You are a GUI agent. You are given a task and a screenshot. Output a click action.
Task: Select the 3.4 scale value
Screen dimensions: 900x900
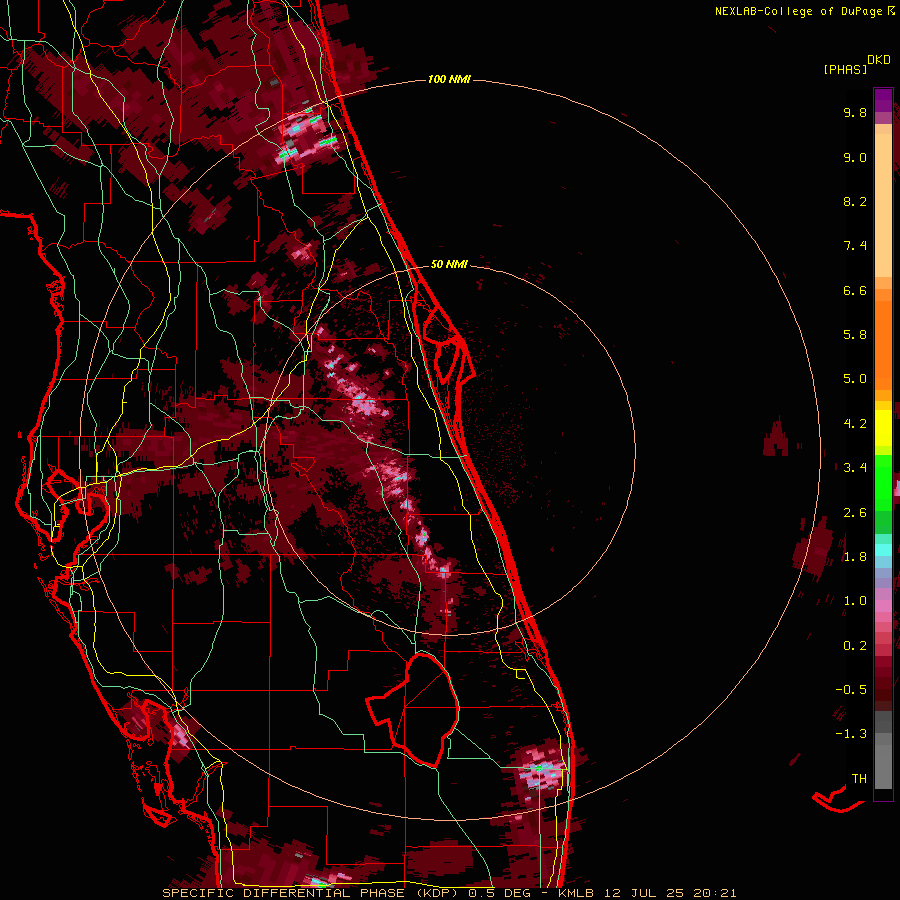tap(855, 468)
